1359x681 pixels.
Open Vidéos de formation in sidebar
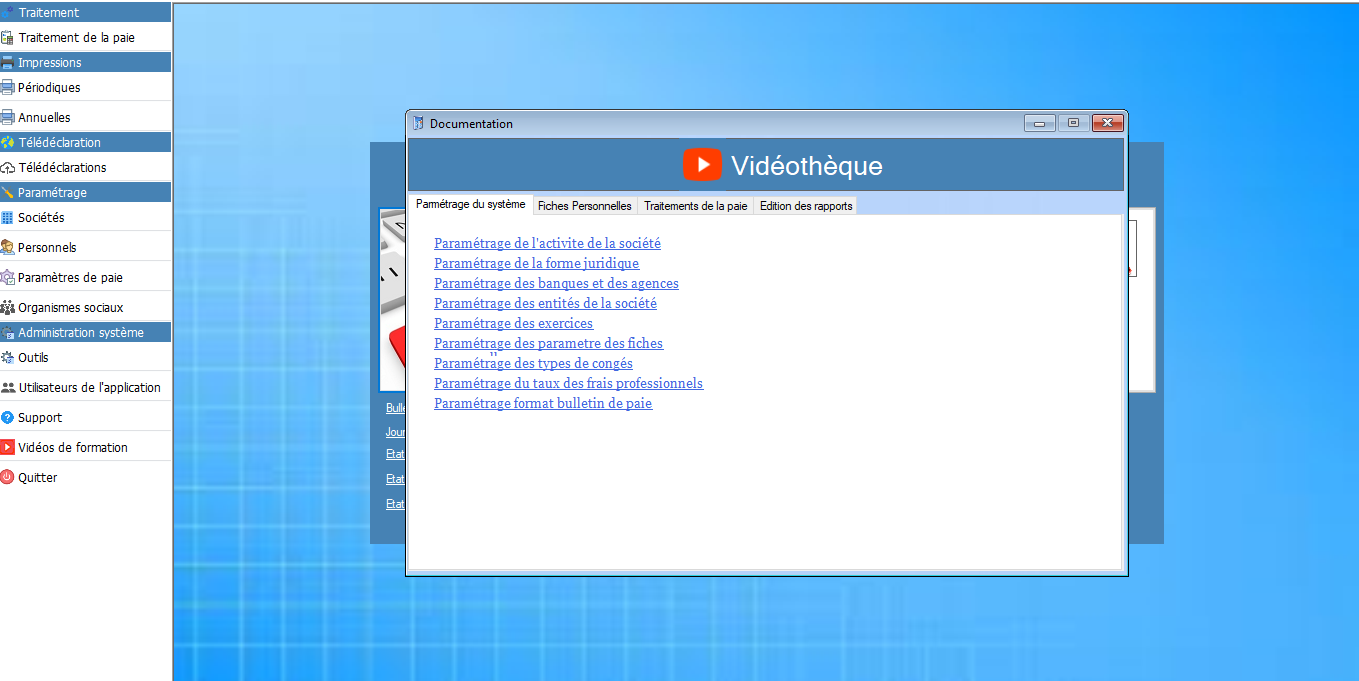[x=72, y=448]
